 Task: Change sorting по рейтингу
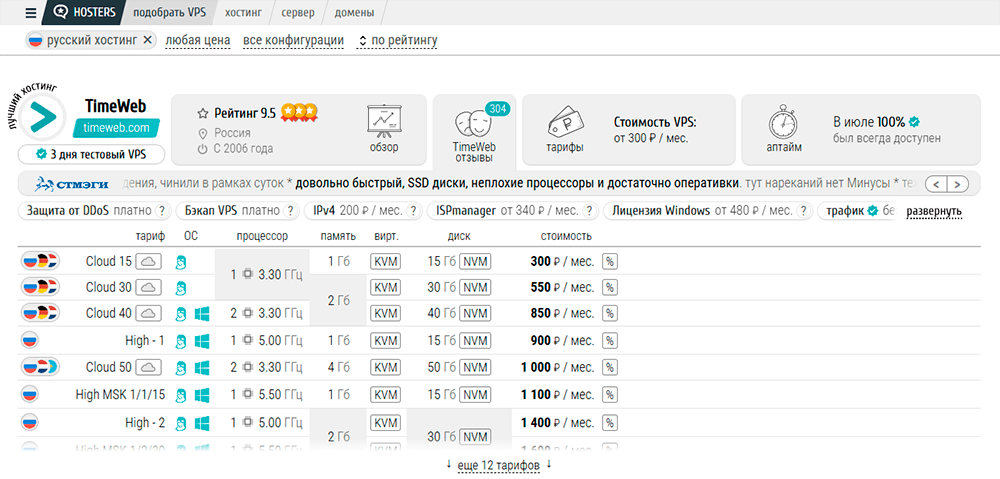[397, 41]
